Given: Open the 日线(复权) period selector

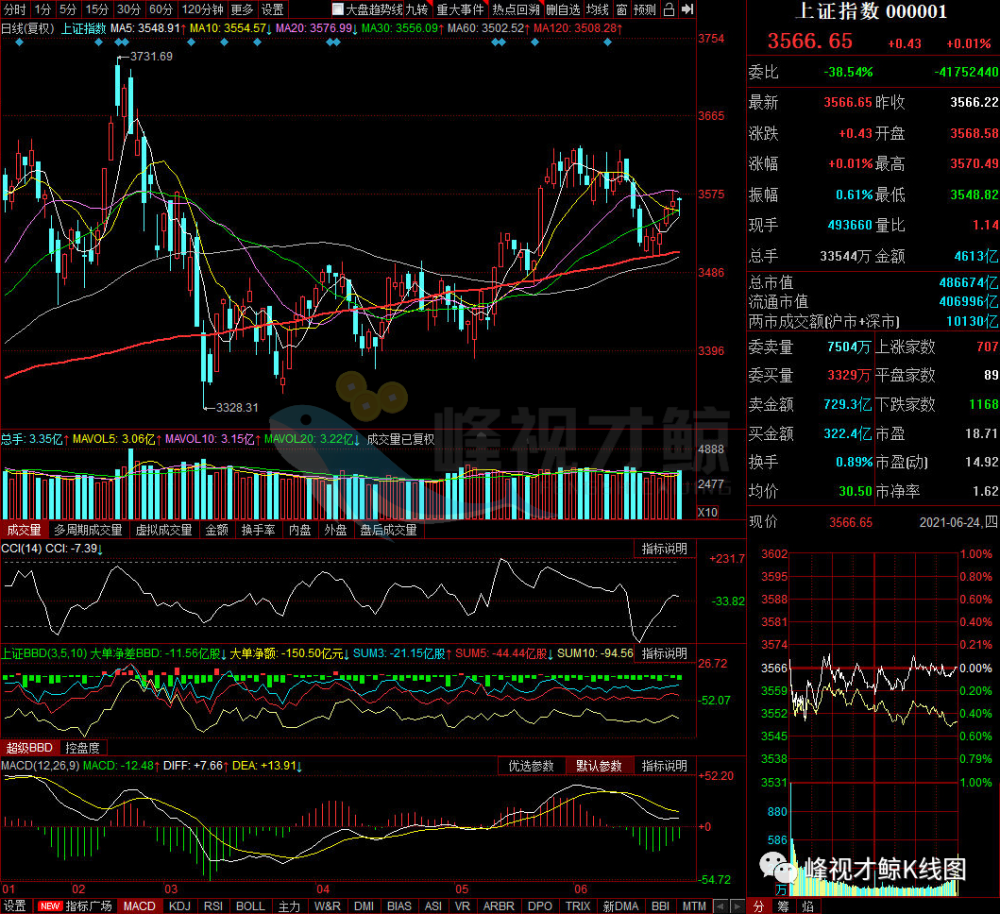Looking at the screenshot, I should coord(28,29).
